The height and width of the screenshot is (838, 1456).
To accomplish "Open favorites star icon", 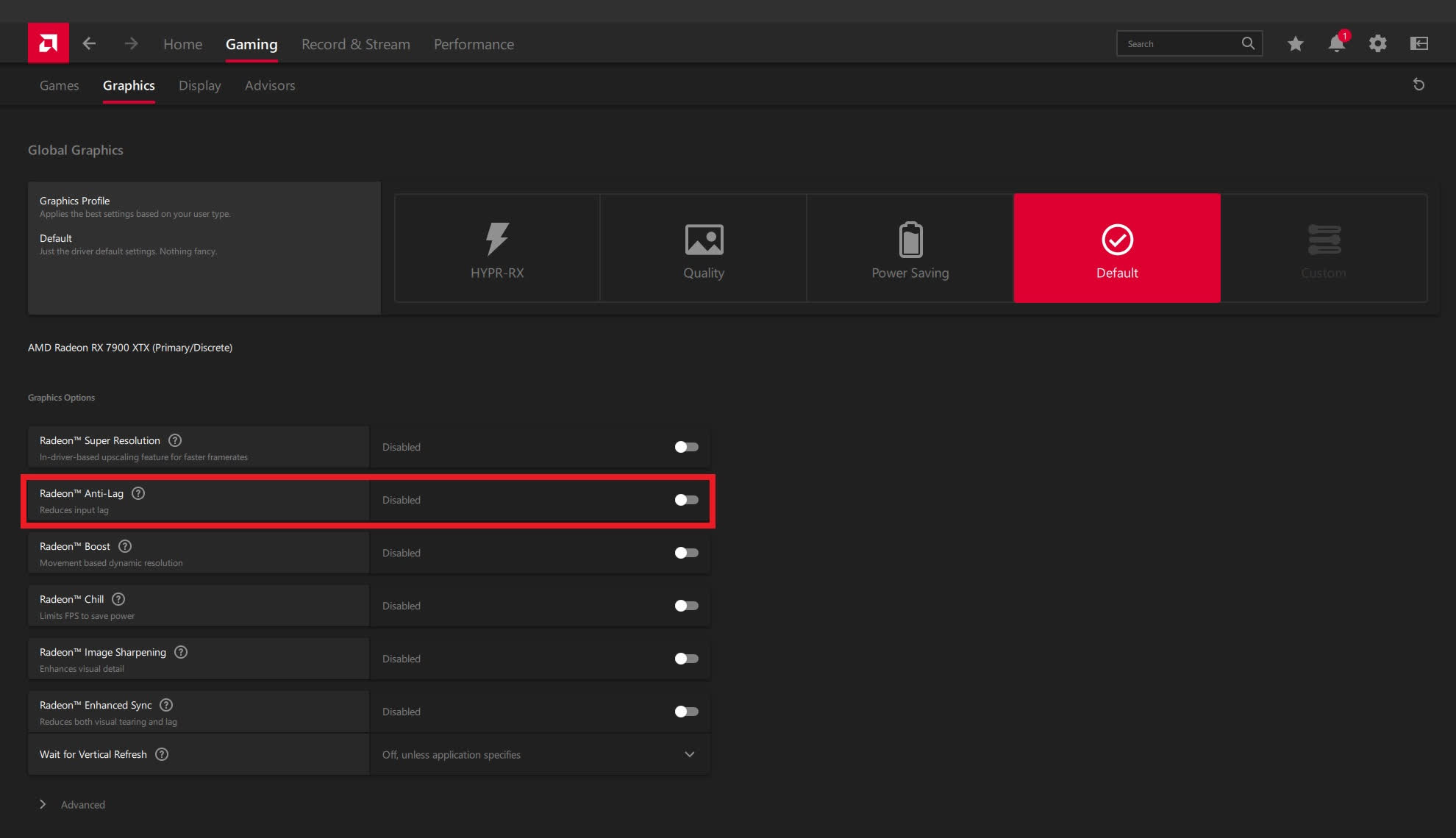I will click(1296, 43).
